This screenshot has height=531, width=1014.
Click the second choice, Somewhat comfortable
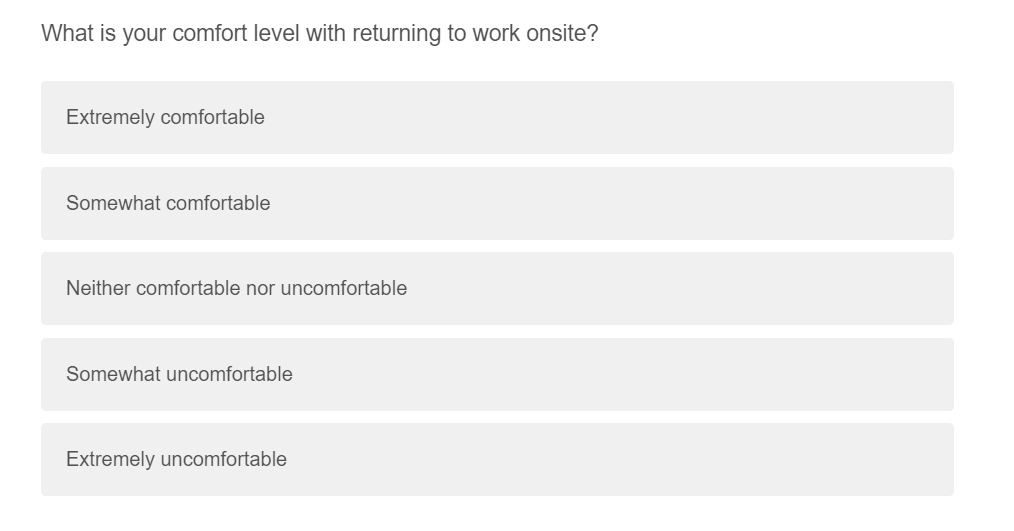[x=497, y=203]
